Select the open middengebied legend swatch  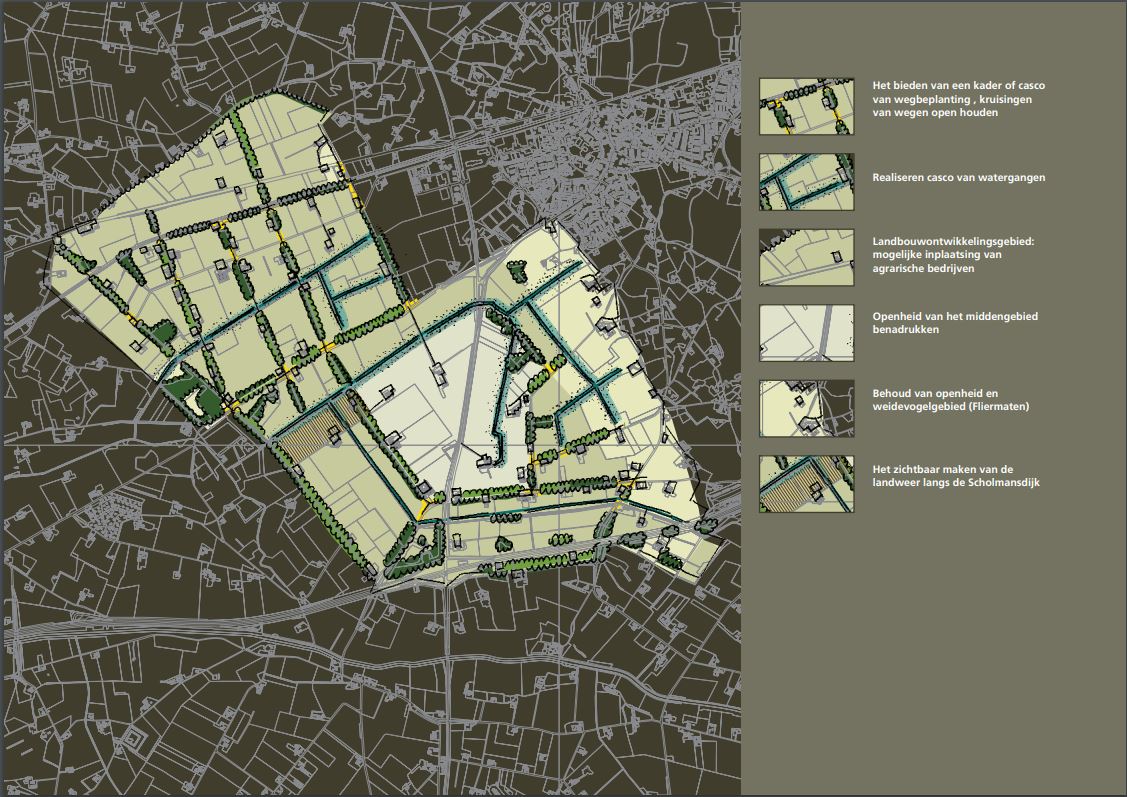[x=806, y=333]
